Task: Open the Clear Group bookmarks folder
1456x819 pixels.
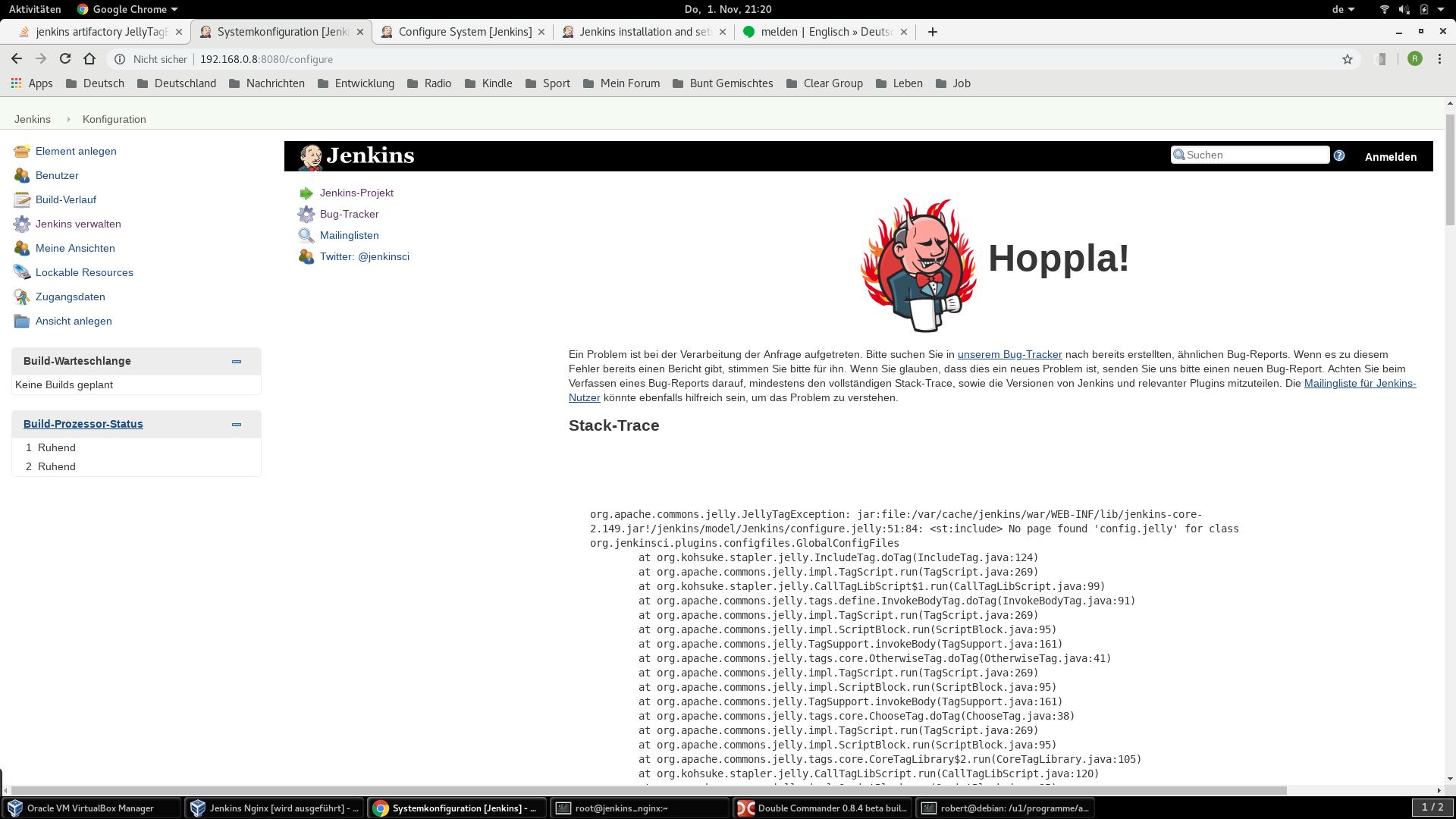Action: click(x=825, y=83)
